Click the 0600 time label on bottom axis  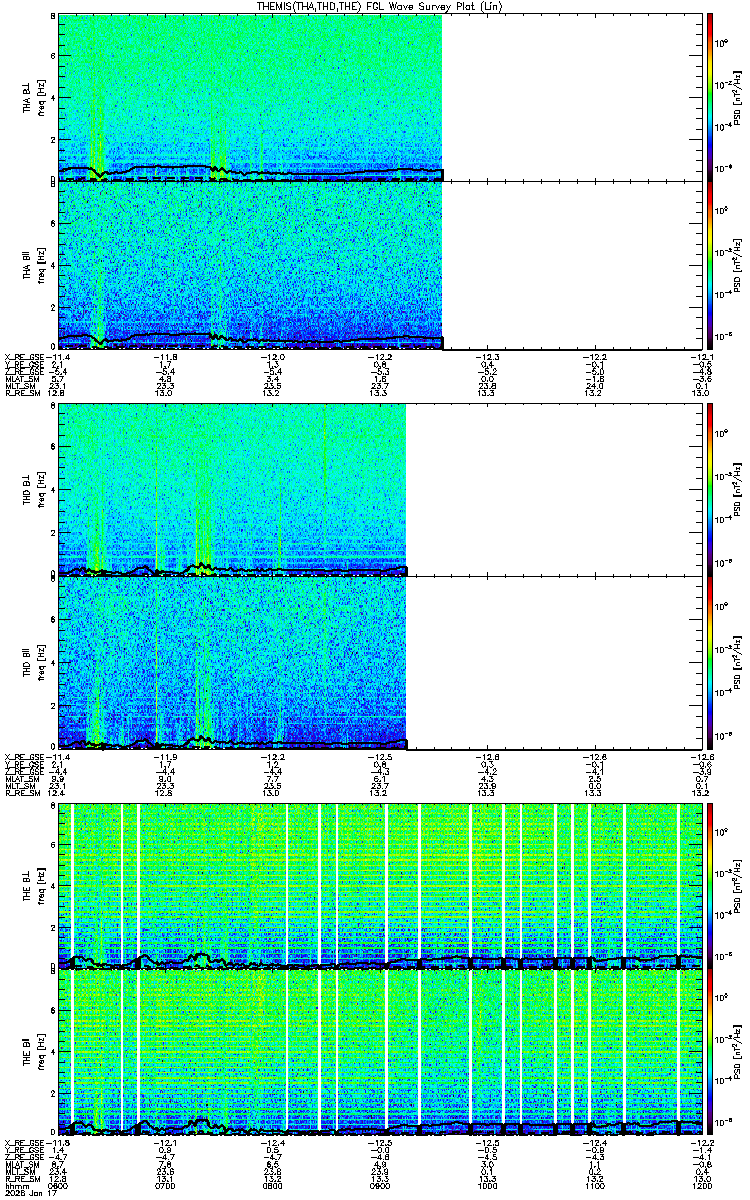(59, 1184)
